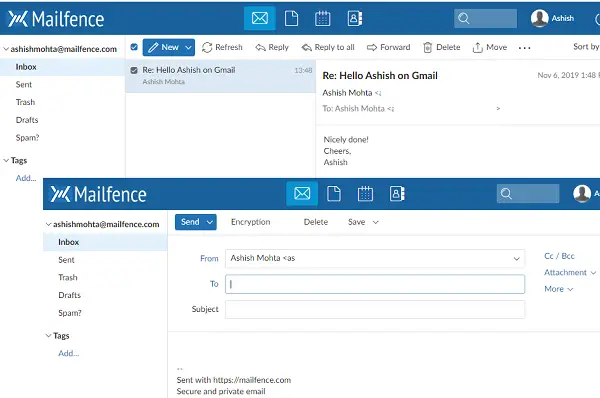600x398 pixels.
Task: Click Delete in top window toolbar
Action: point(442,47)
